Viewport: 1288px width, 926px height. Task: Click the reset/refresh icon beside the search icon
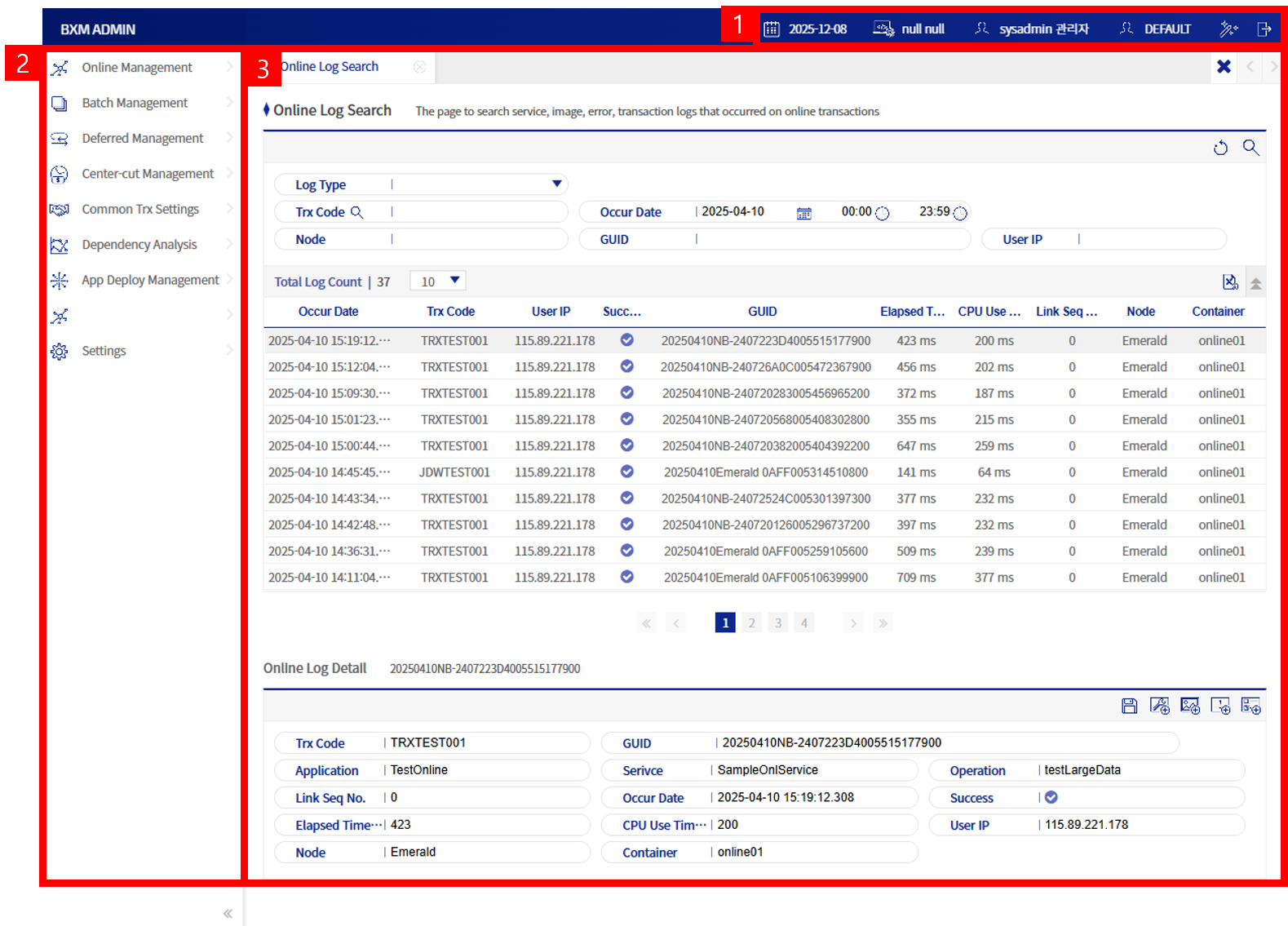click(1220, 148)
